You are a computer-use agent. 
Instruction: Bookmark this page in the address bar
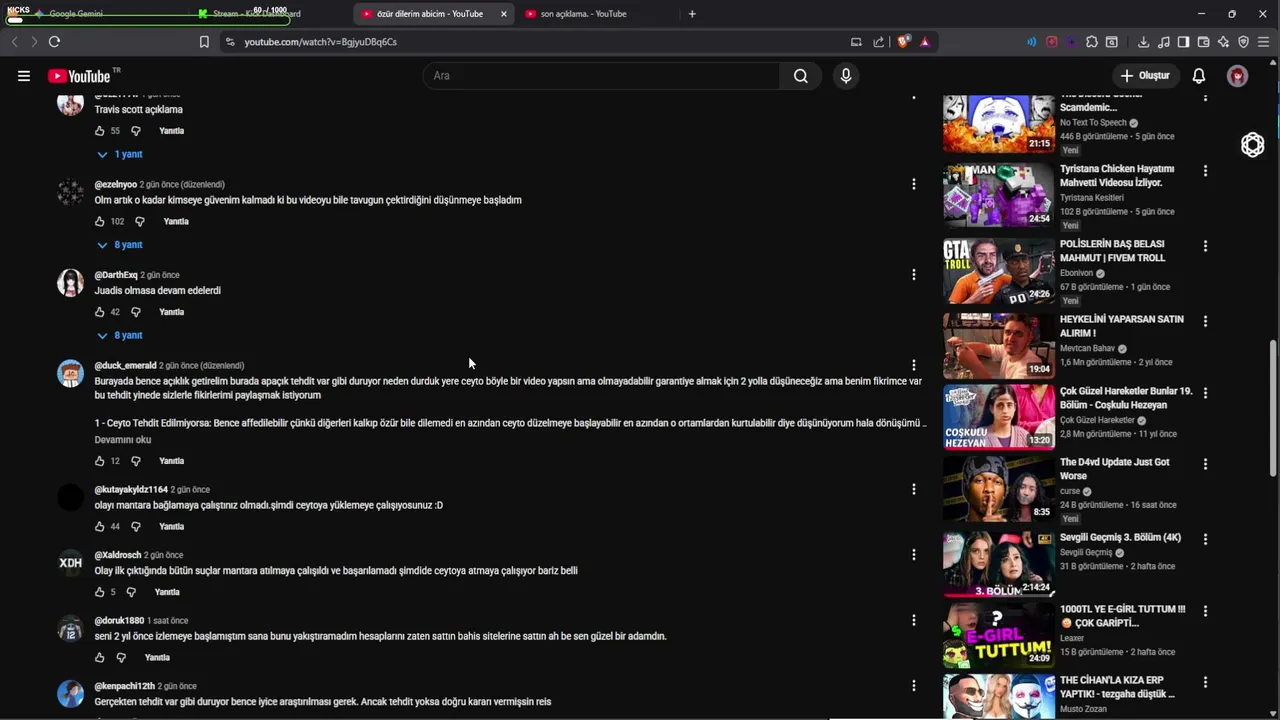click(x=204, y=42)
